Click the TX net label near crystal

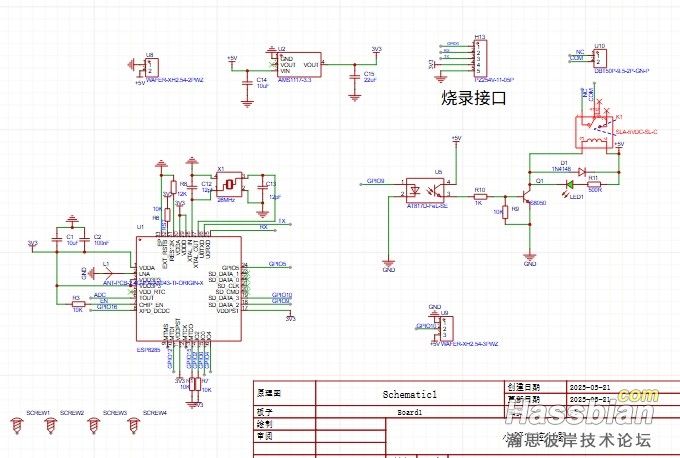[x=282, y=221]
